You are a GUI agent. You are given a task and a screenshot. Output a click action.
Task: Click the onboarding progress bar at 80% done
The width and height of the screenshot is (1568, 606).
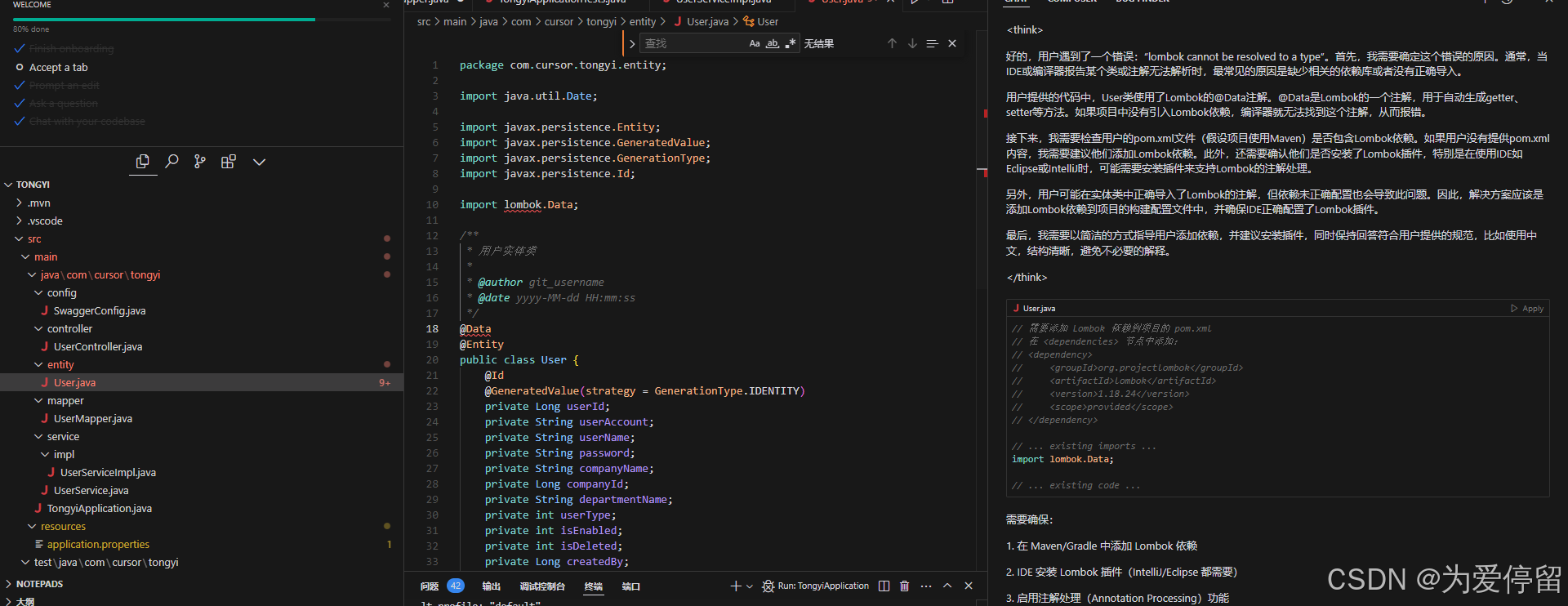tap(202, 20)
